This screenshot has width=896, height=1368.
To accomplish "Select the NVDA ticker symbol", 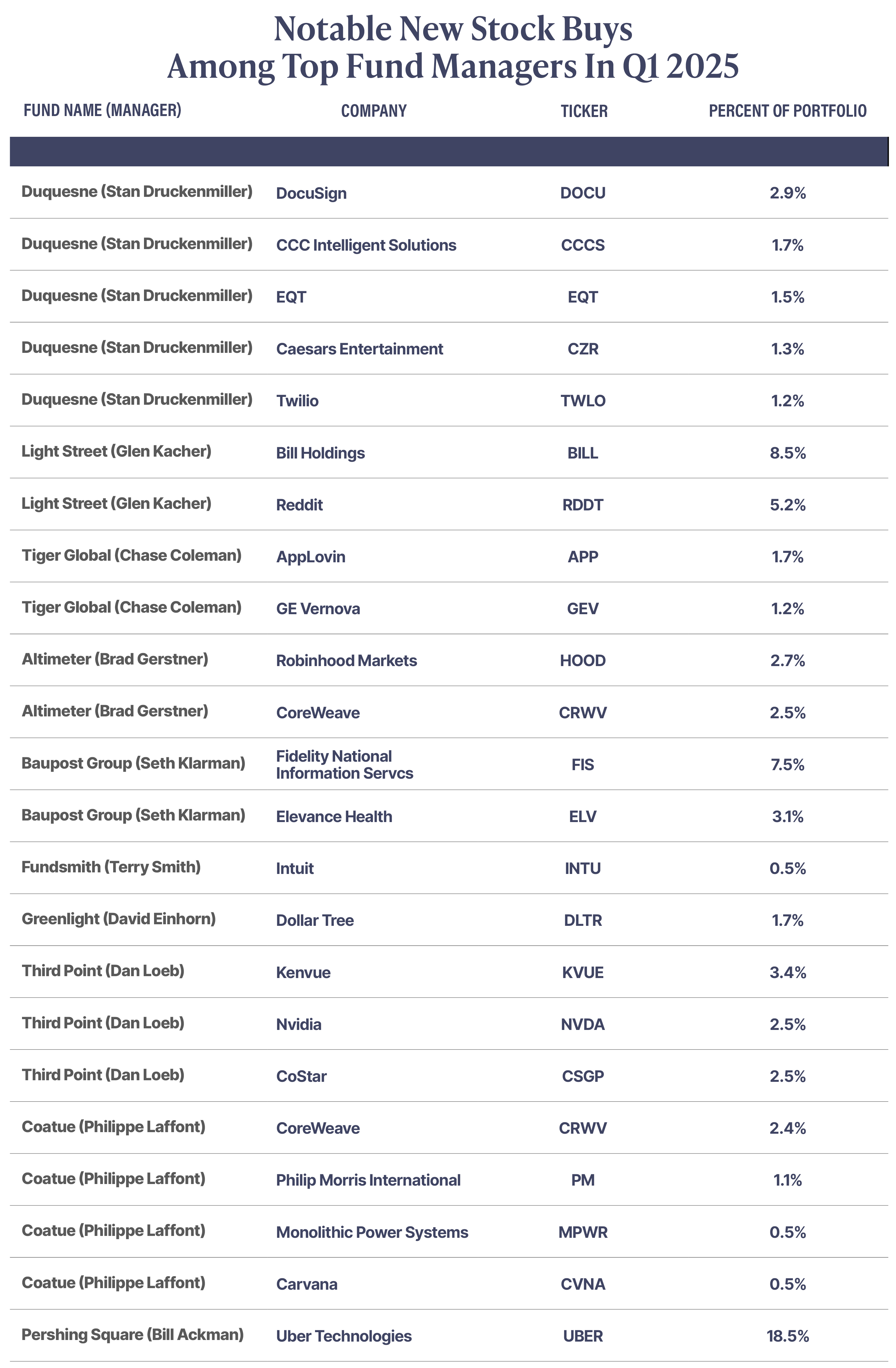I will coord(583,1024).
